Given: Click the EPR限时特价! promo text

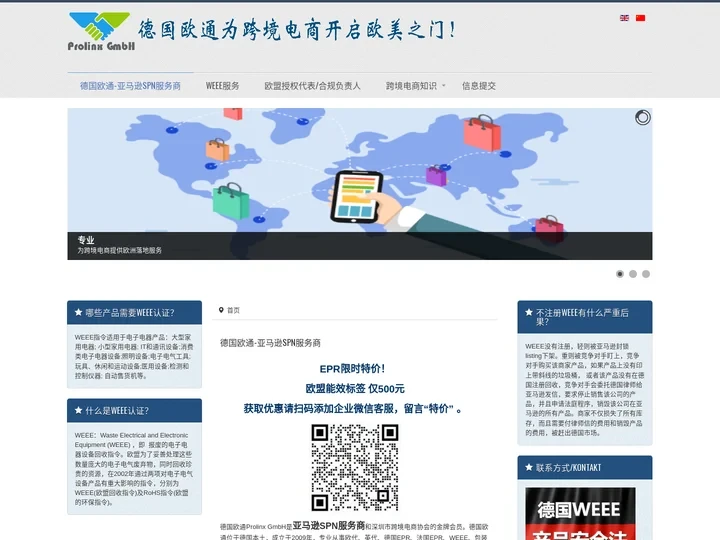Looking at the screenshot, I should coord(352,369).
